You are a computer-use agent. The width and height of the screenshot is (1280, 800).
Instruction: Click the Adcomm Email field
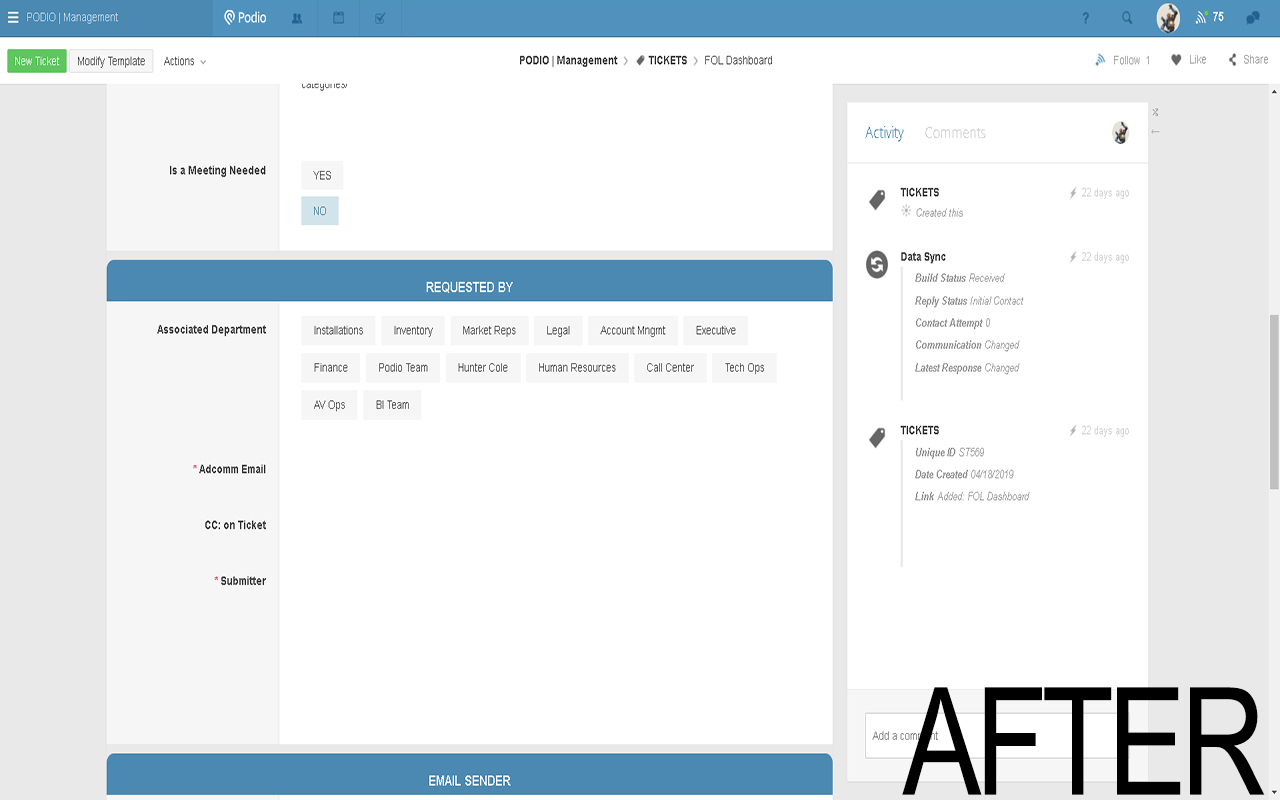click(x=555, y=469)
